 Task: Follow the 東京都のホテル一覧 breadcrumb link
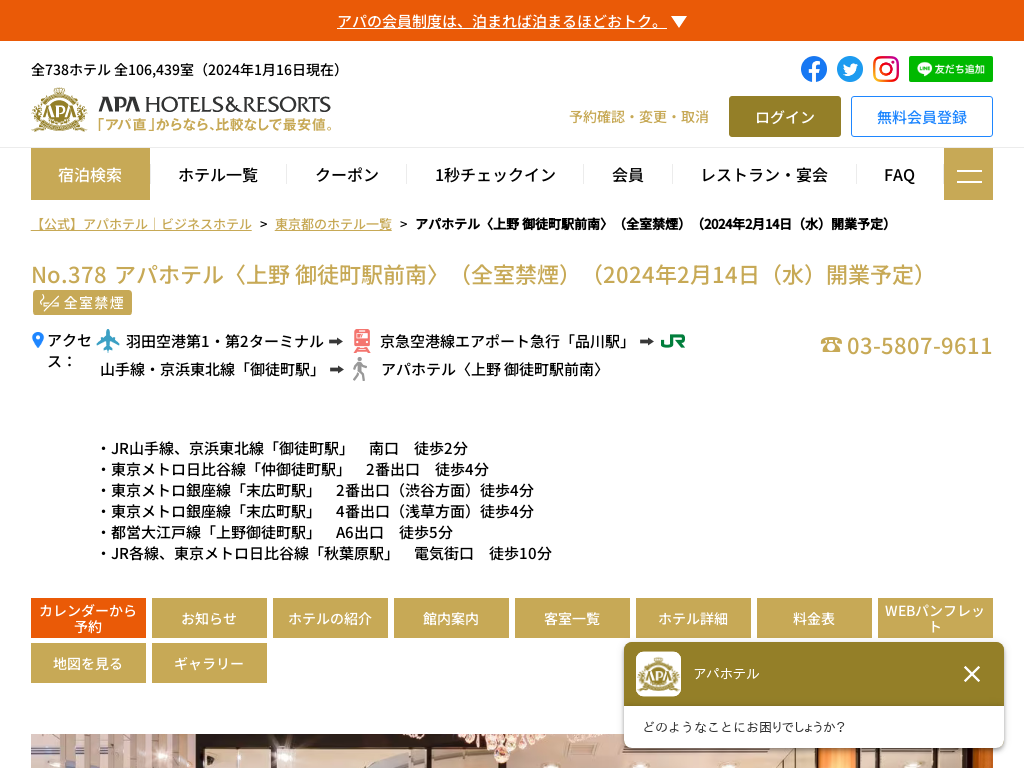coord(333,224)
